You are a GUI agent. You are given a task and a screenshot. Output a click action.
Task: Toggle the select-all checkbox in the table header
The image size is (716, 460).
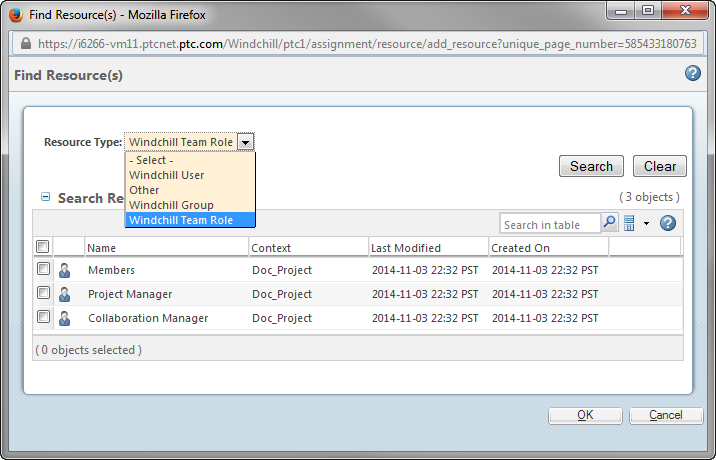[x=42, y=247]
